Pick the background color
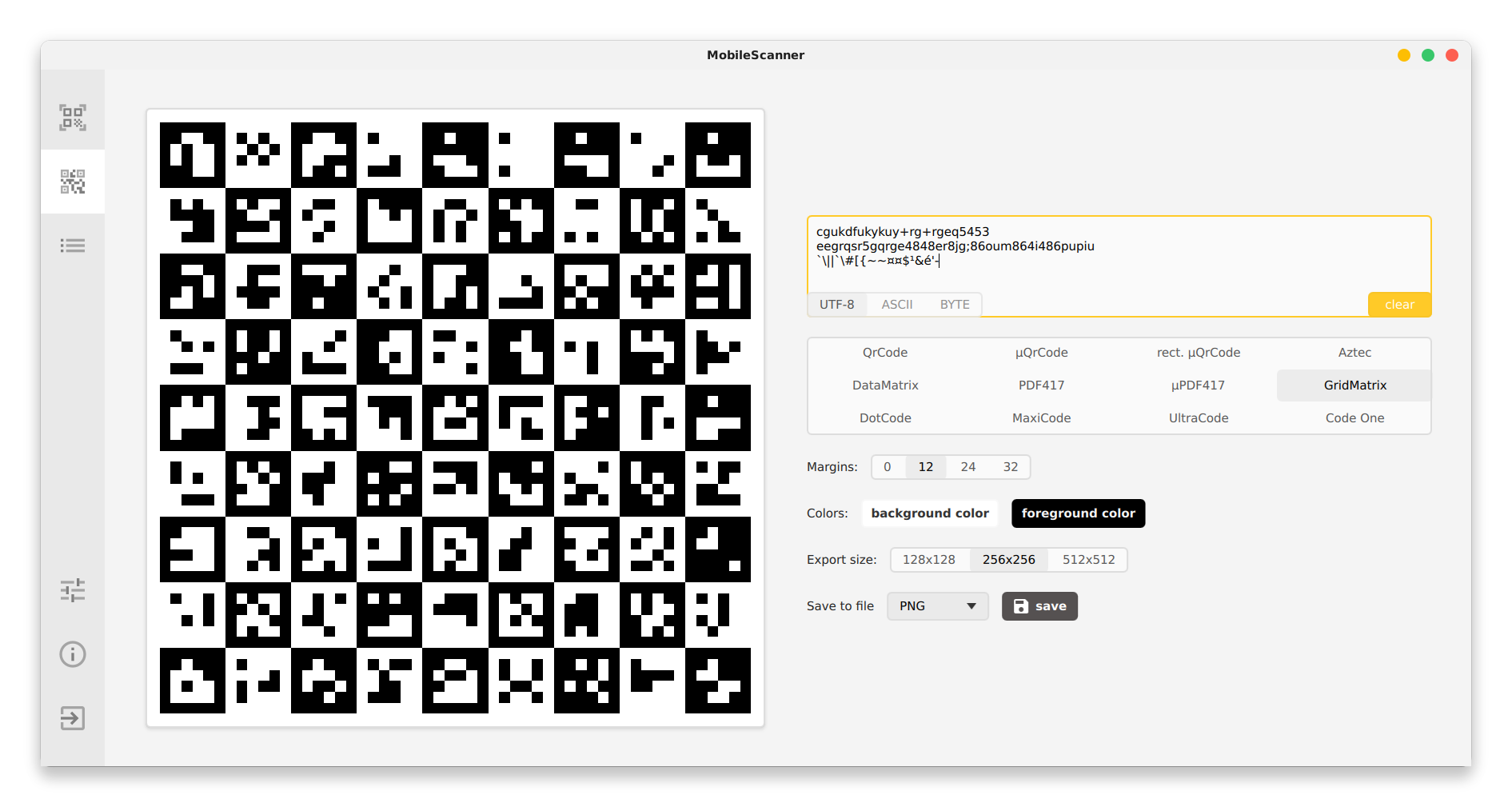The height and width of the screenshot is (807, 1512). pyautogui.click(x=930, y=513)
